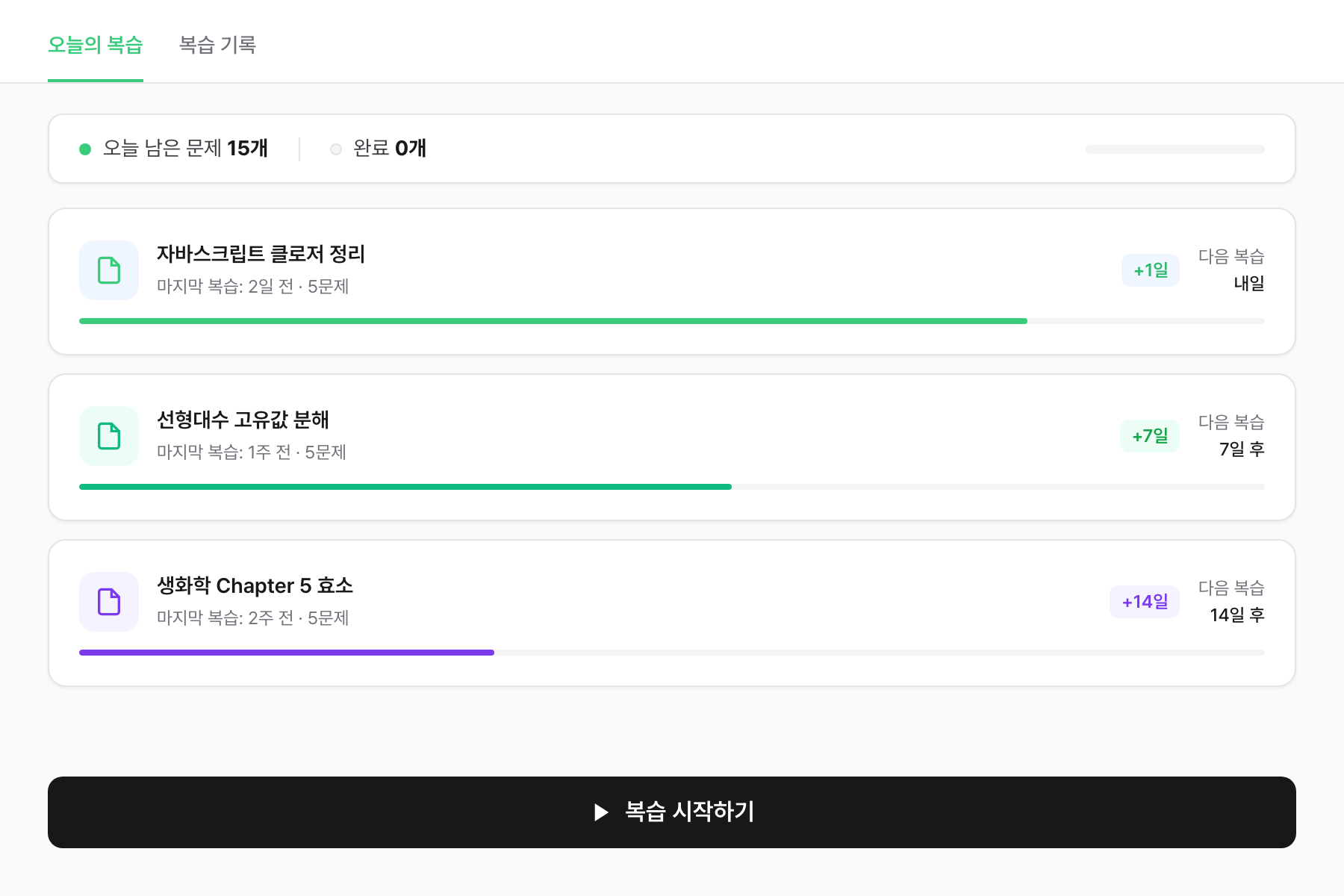Open the 선형대수 고유값 분해 card title

click(243, 420)
